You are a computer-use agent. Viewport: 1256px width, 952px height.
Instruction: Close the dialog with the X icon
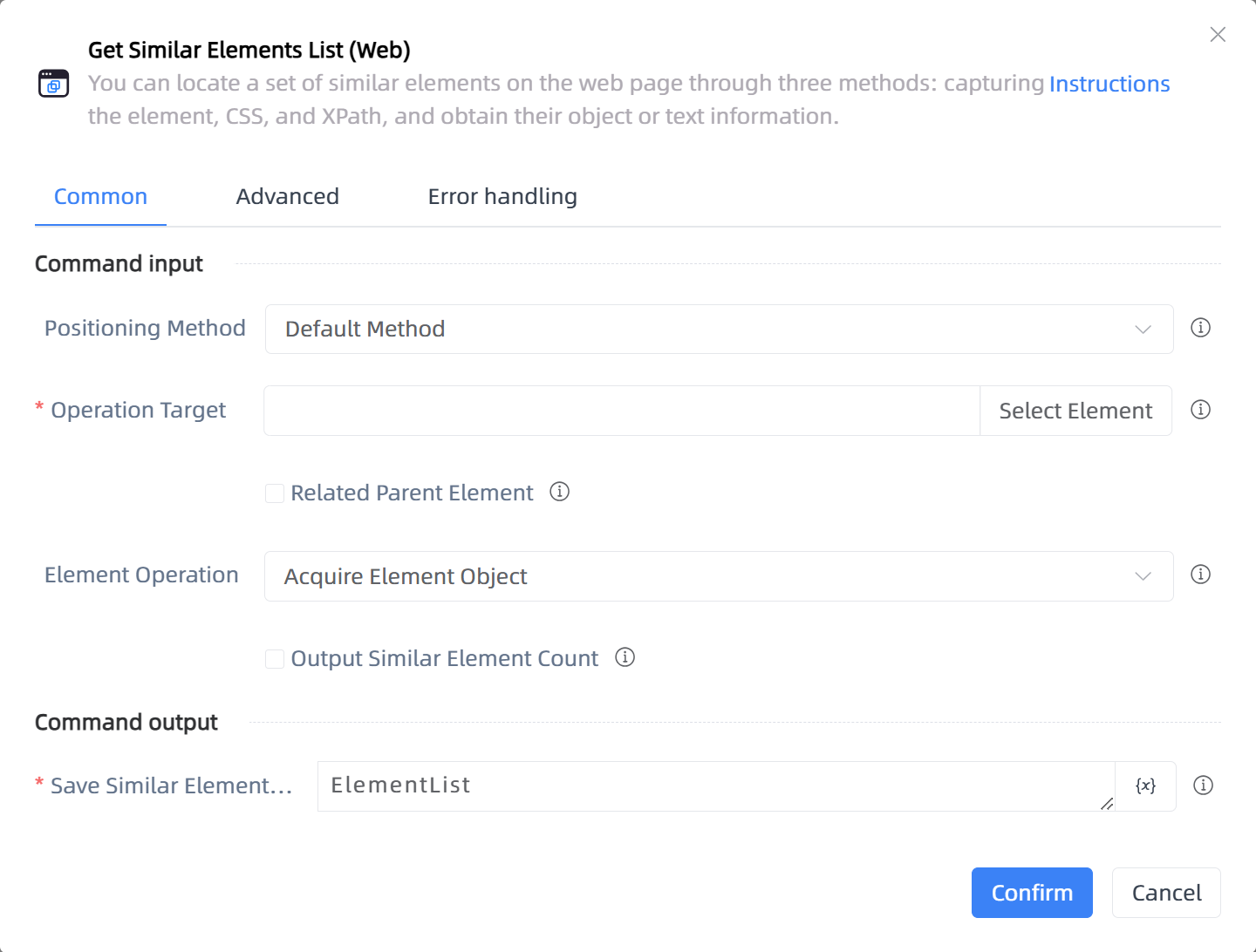[x=1218, y=34]
